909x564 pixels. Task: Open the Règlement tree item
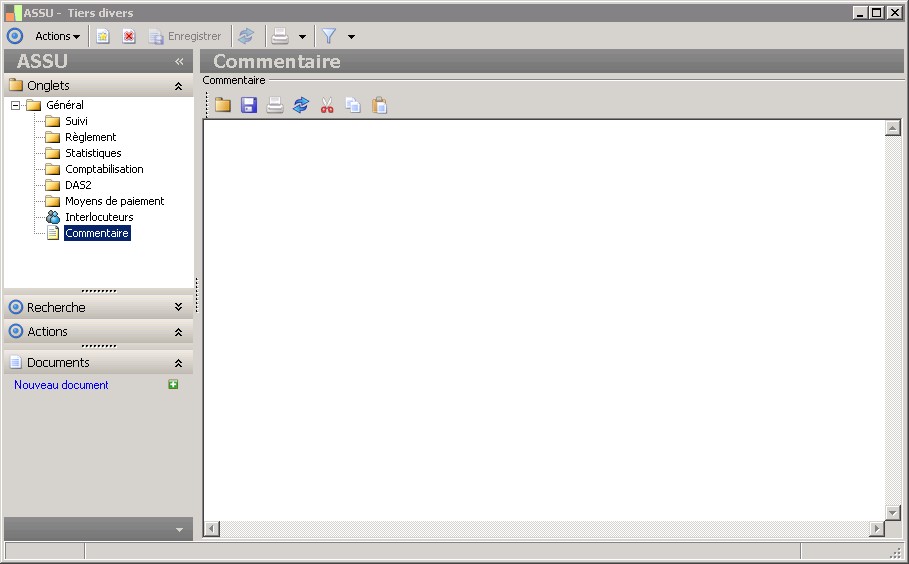(x=90, y=137)
